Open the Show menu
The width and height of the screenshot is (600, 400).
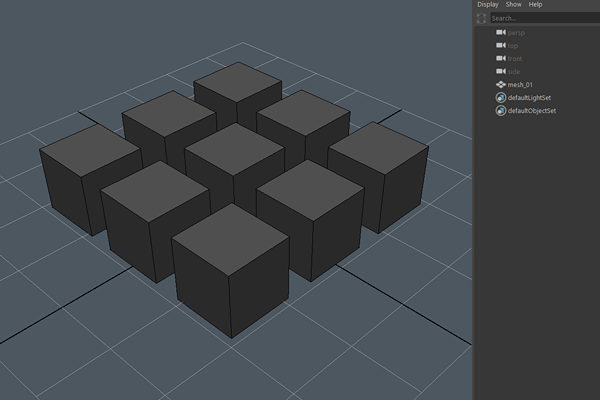click(513, 5)
